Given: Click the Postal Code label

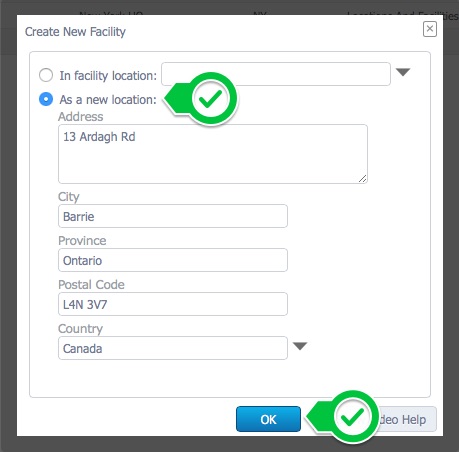Looking at the screenshot, I should point(91,284).
